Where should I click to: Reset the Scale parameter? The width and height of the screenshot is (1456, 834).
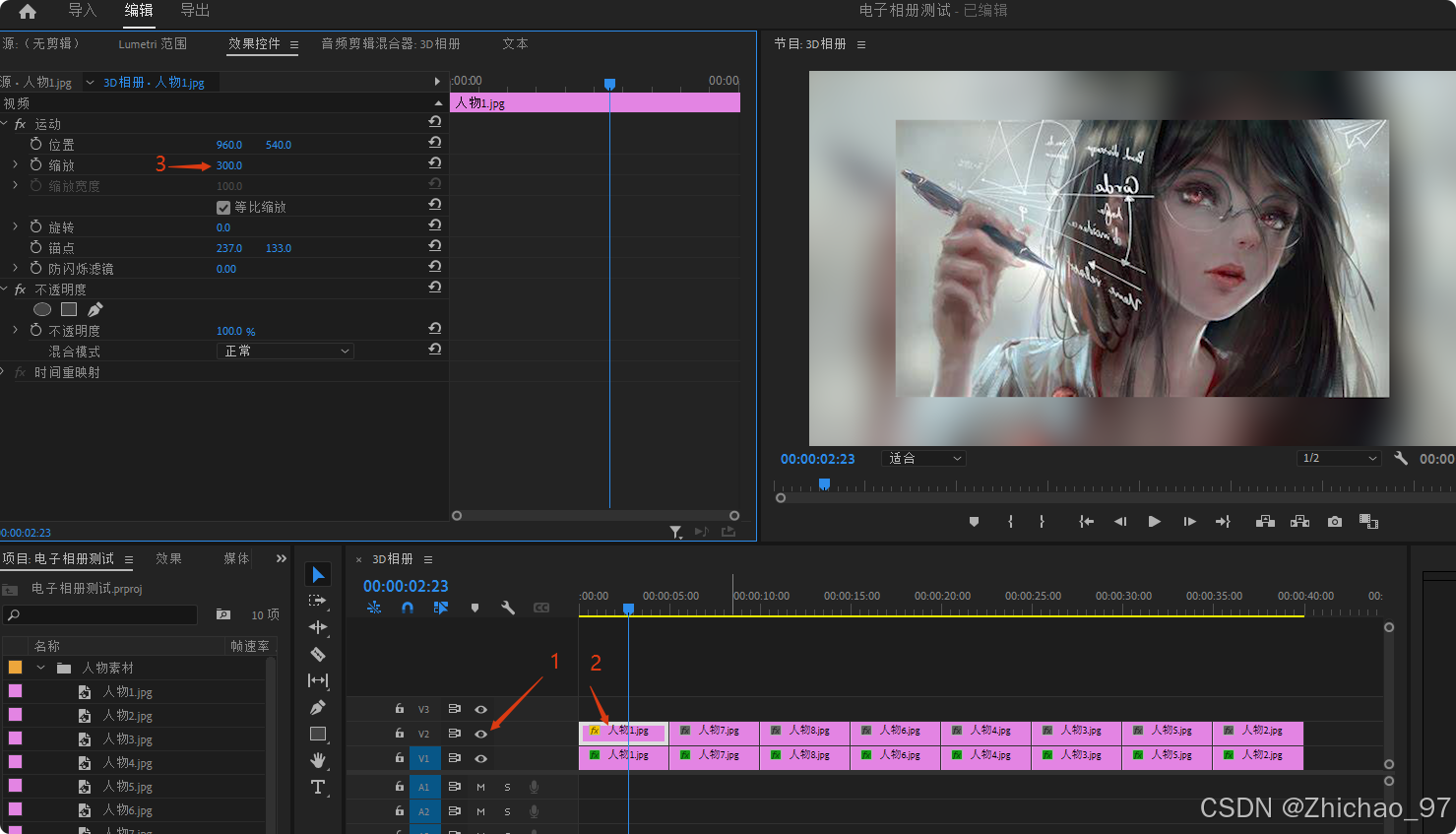(x=434, y=163)
